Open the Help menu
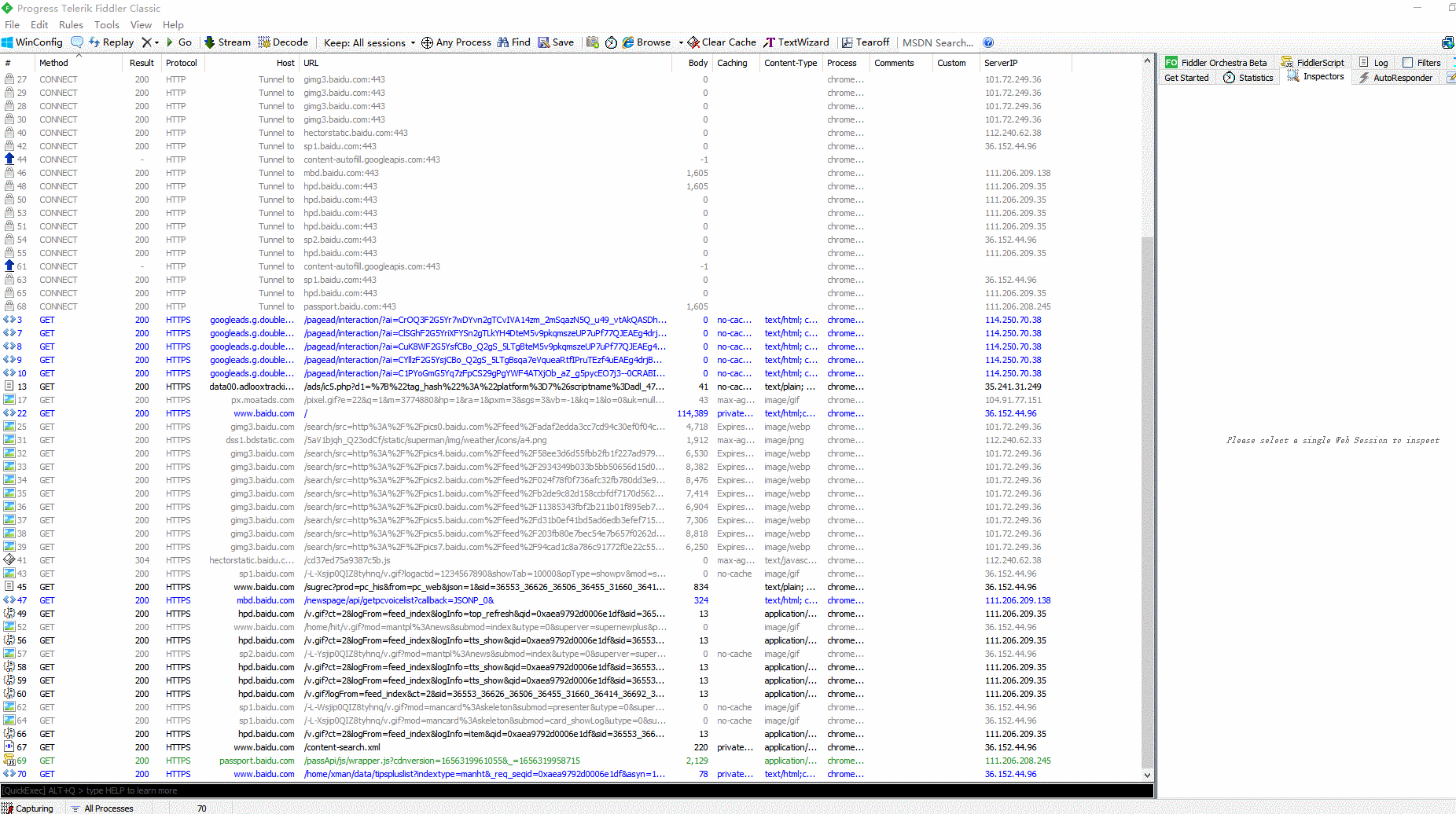The width and height of the screenshot is (1456, 814). [x=173, y=24]
